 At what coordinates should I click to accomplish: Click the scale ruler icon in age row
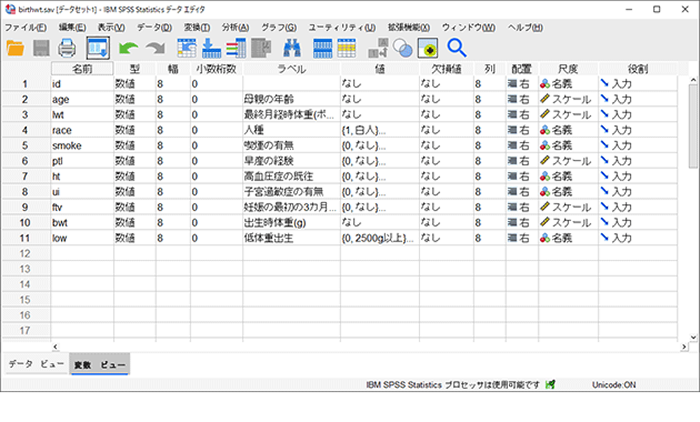point(545,99)
